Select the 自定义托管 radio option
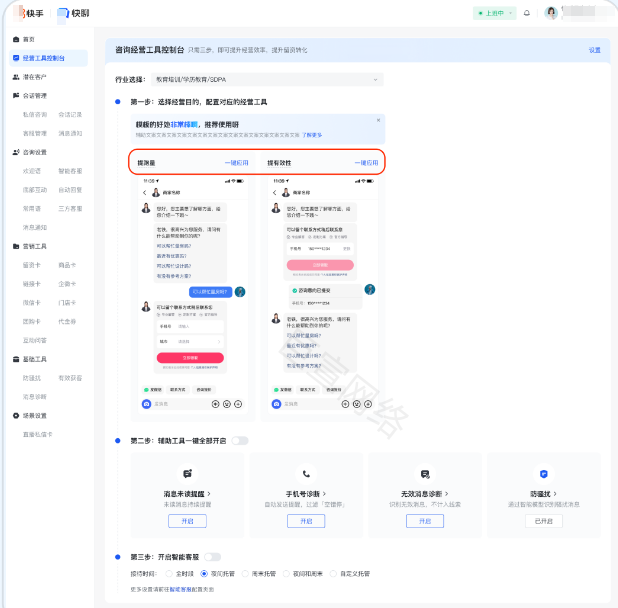 [335, 574]
